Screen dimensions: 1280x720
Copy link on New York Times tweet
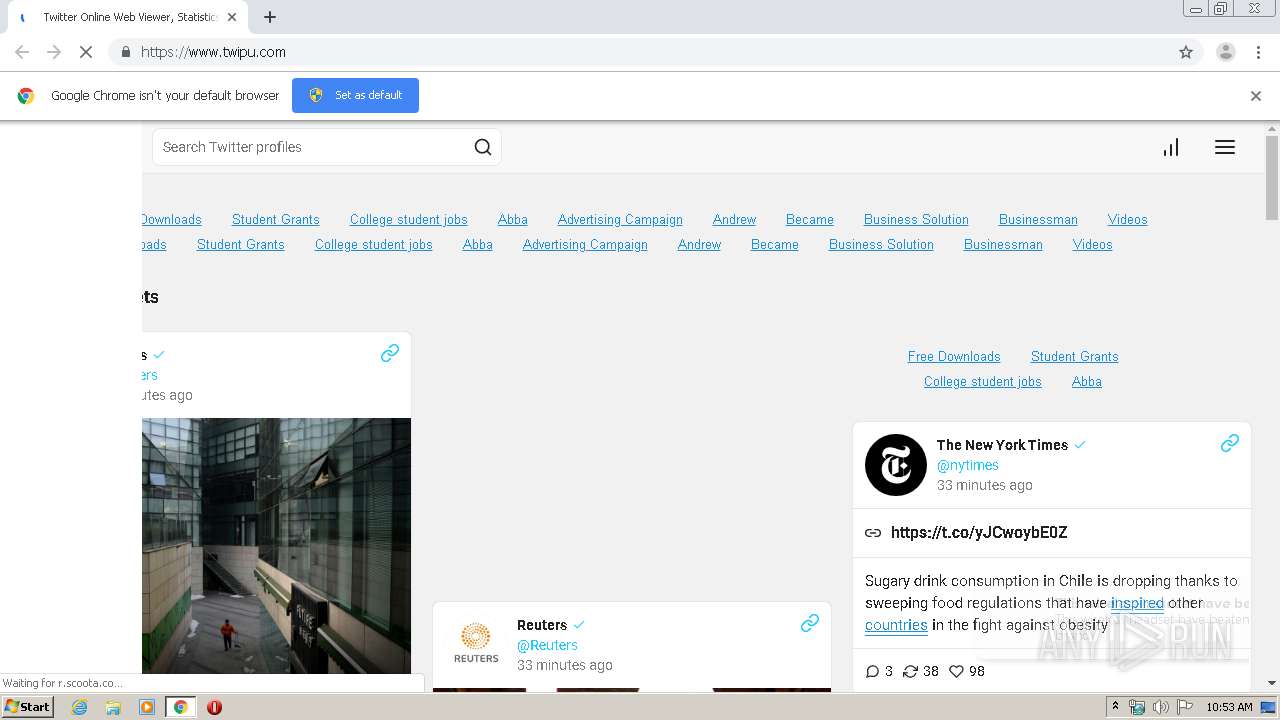click(x=1230, y=443)
